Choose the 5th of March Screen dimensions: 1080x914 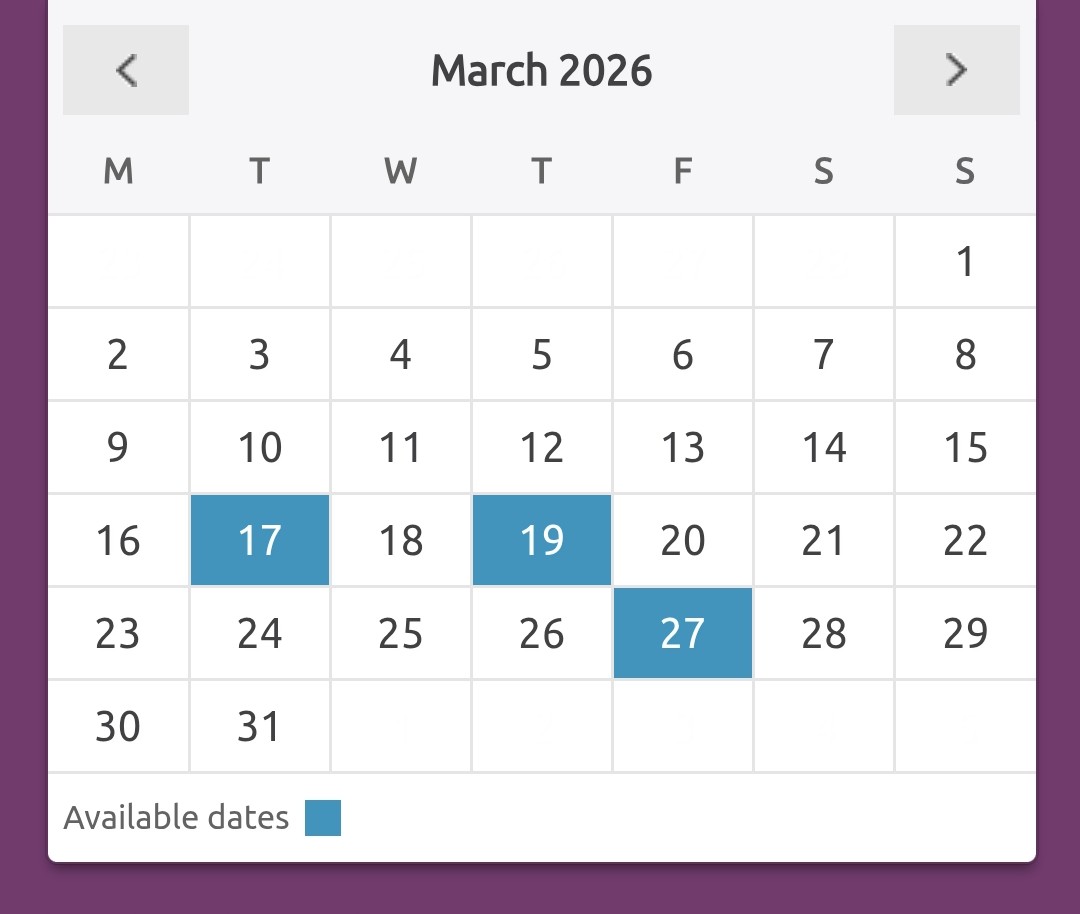tap(542, 354)
